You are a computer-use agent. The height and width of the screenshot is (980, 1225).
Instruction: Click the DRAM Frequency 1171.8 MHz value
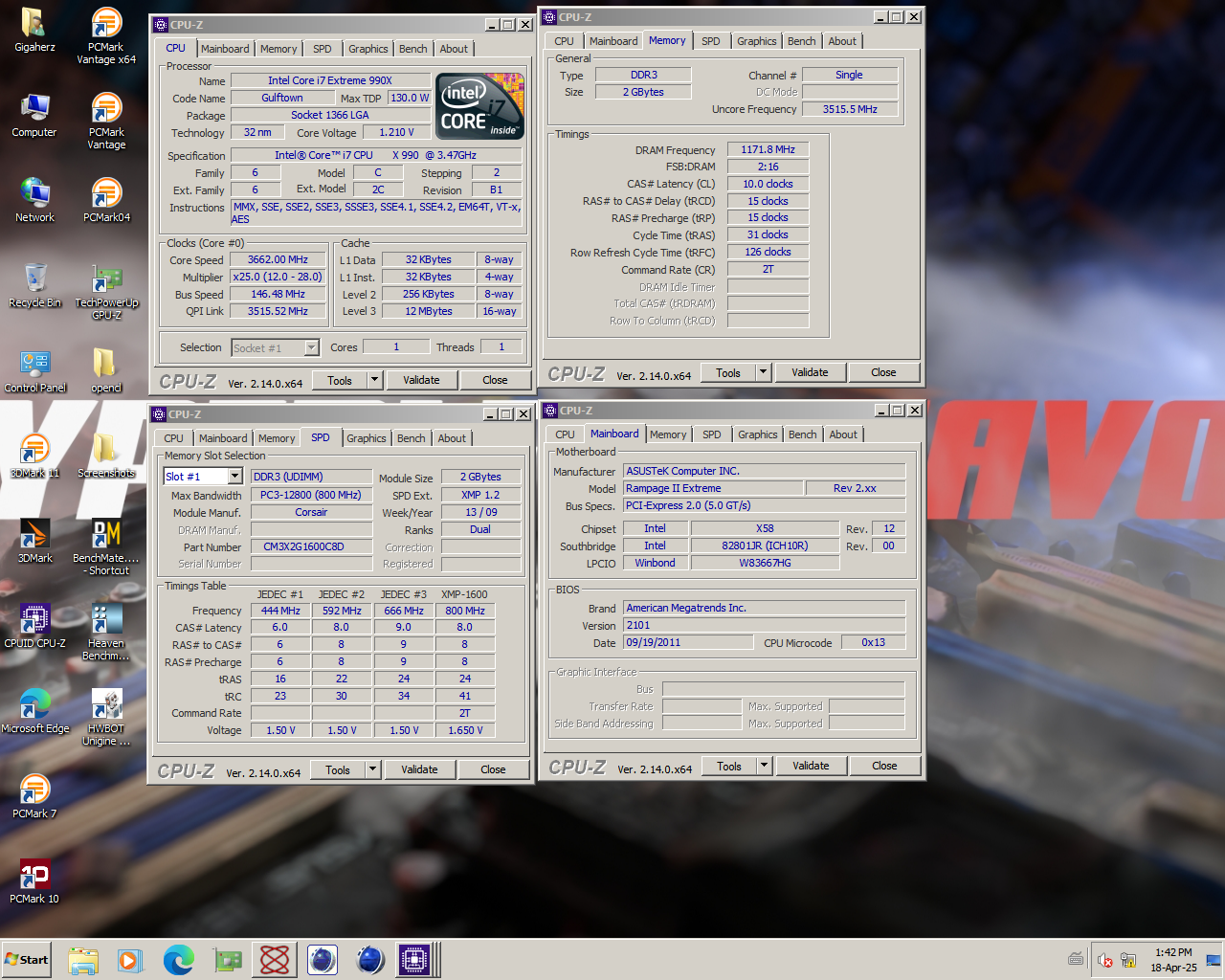pos(768,149)
